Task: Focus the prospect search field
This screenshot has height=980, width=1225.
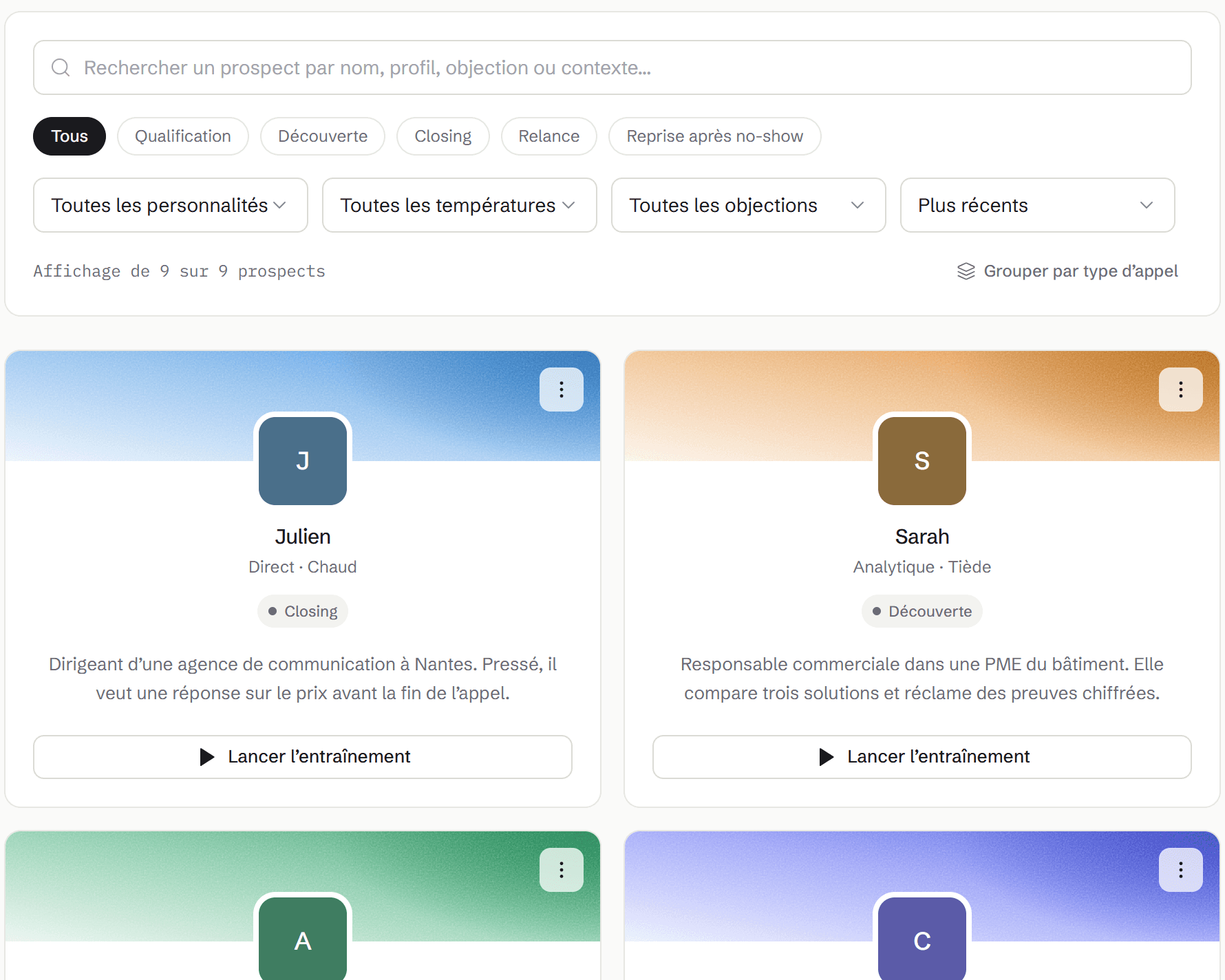Action: 612,67
